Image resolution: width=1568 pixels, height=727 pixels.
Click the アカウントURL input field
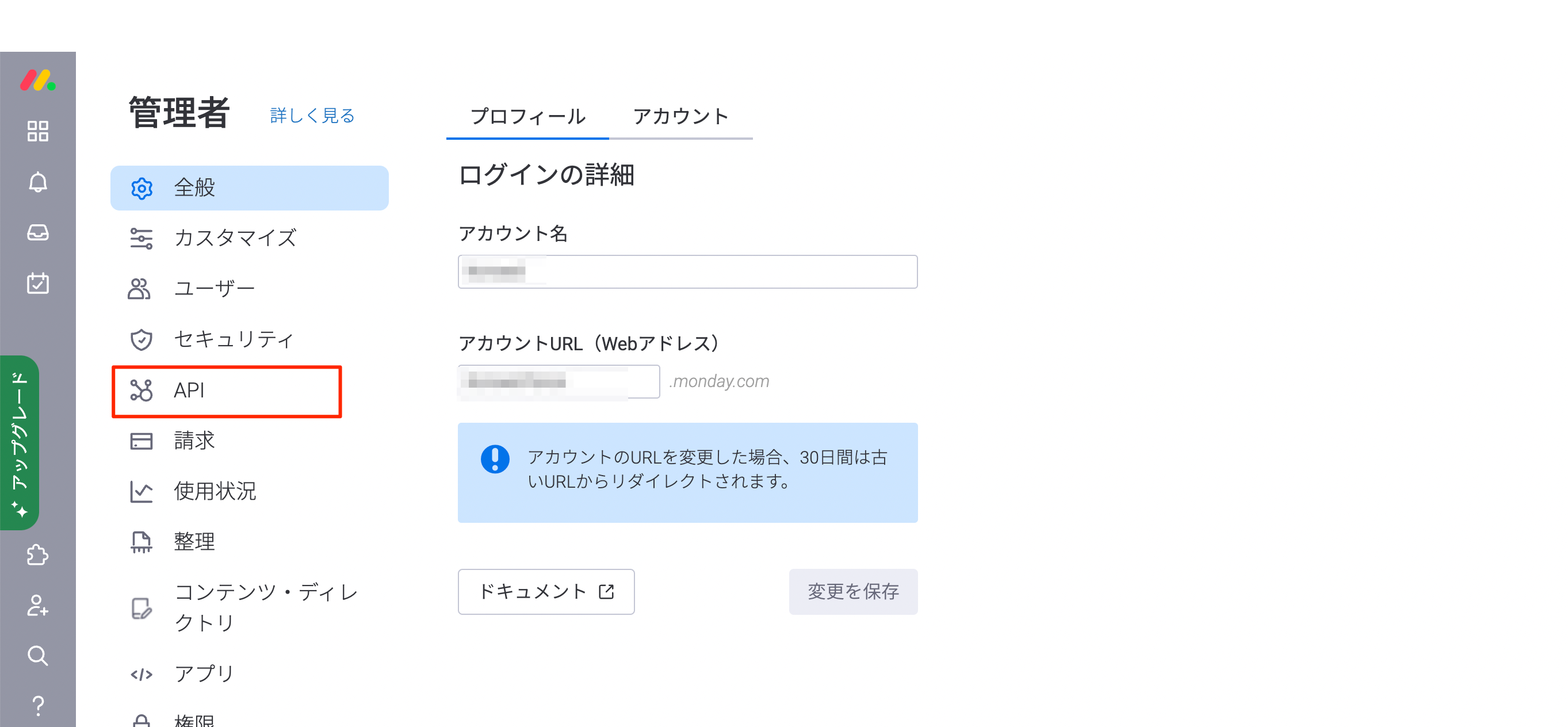(558, 382)
